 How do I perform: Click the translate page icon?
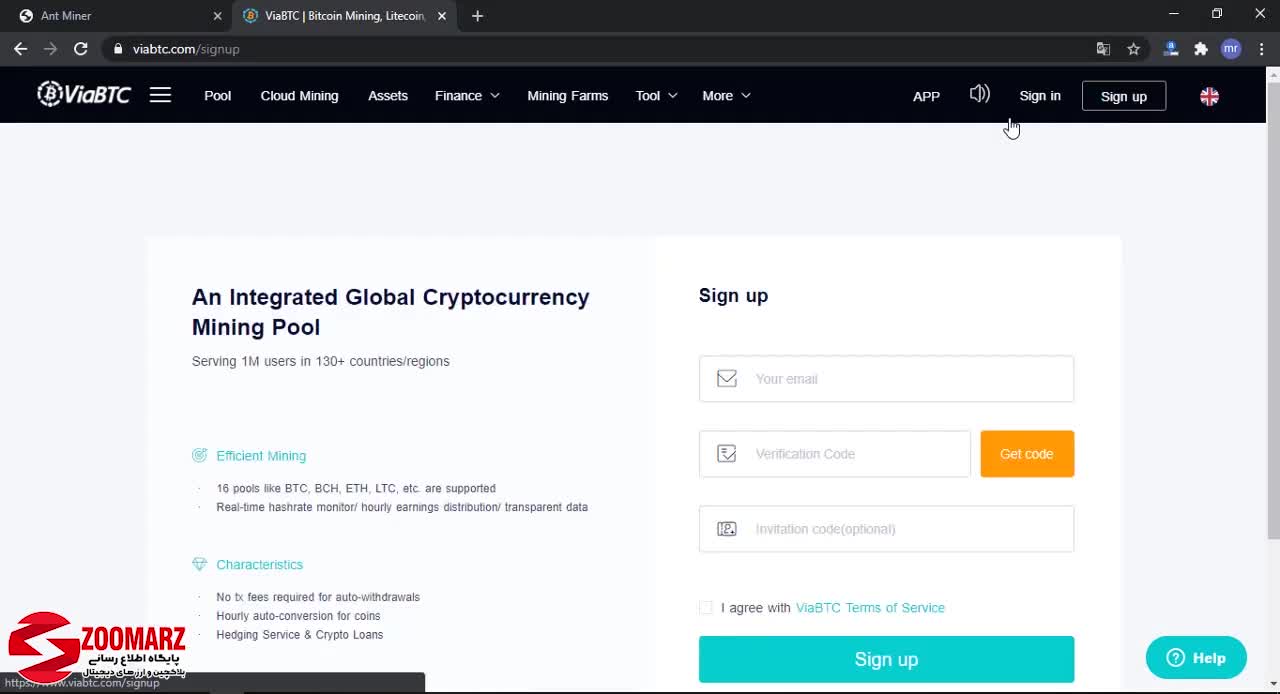(1103, 49)
